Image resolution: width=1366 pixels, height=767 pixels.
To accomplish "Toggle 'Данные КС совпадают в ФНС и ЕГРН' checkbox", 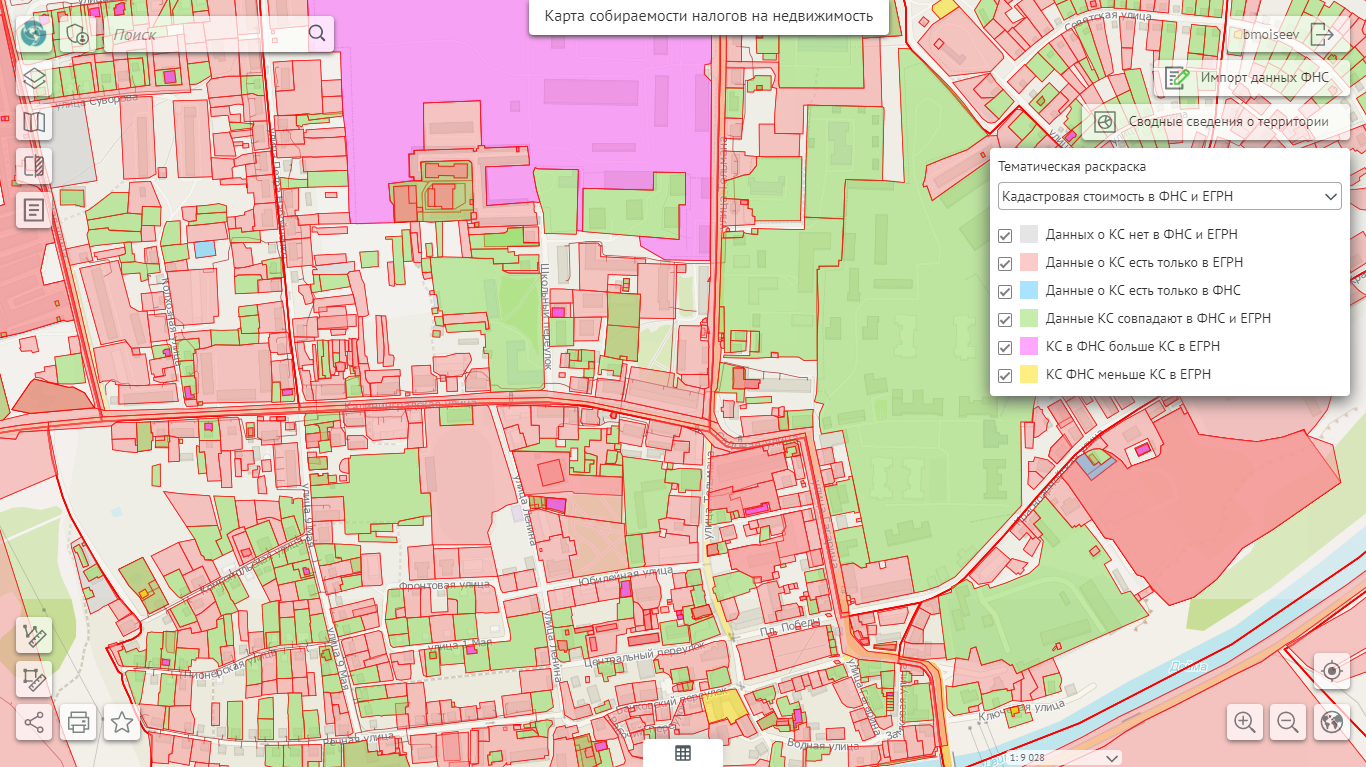I will click(1006, 319).
